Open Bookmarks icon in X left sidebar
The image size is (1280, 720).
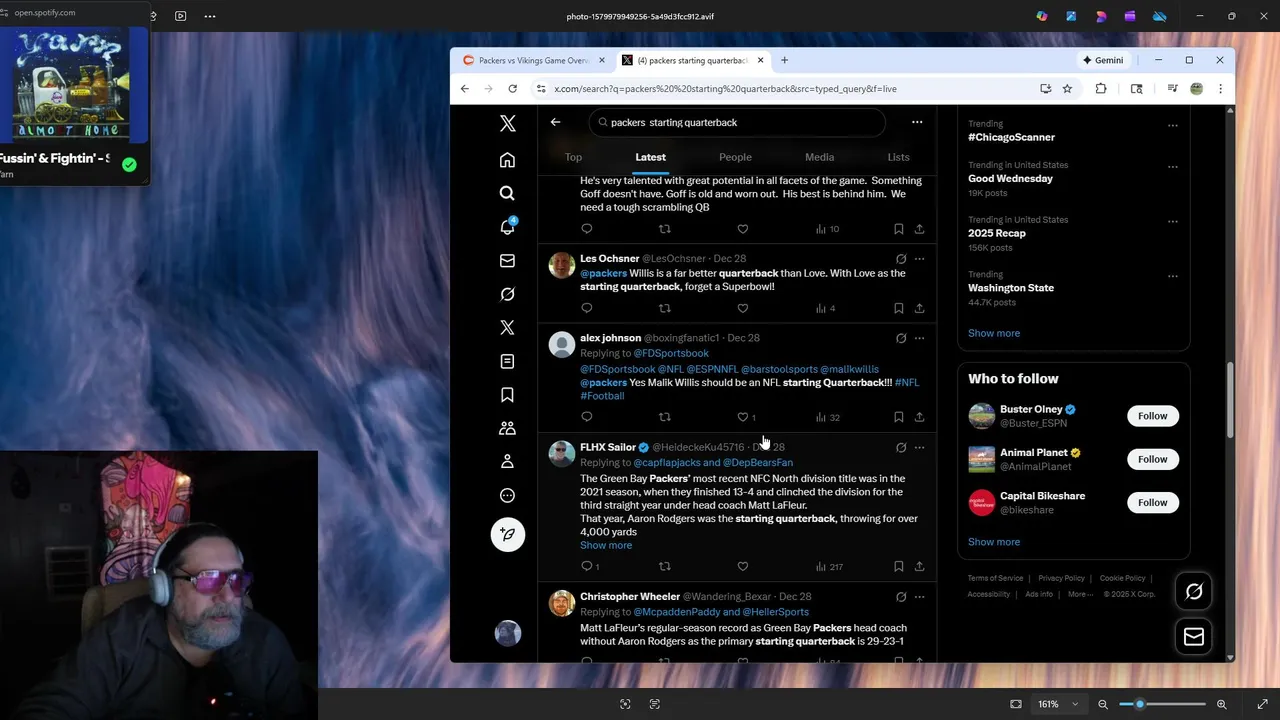[x=507, y=395]
